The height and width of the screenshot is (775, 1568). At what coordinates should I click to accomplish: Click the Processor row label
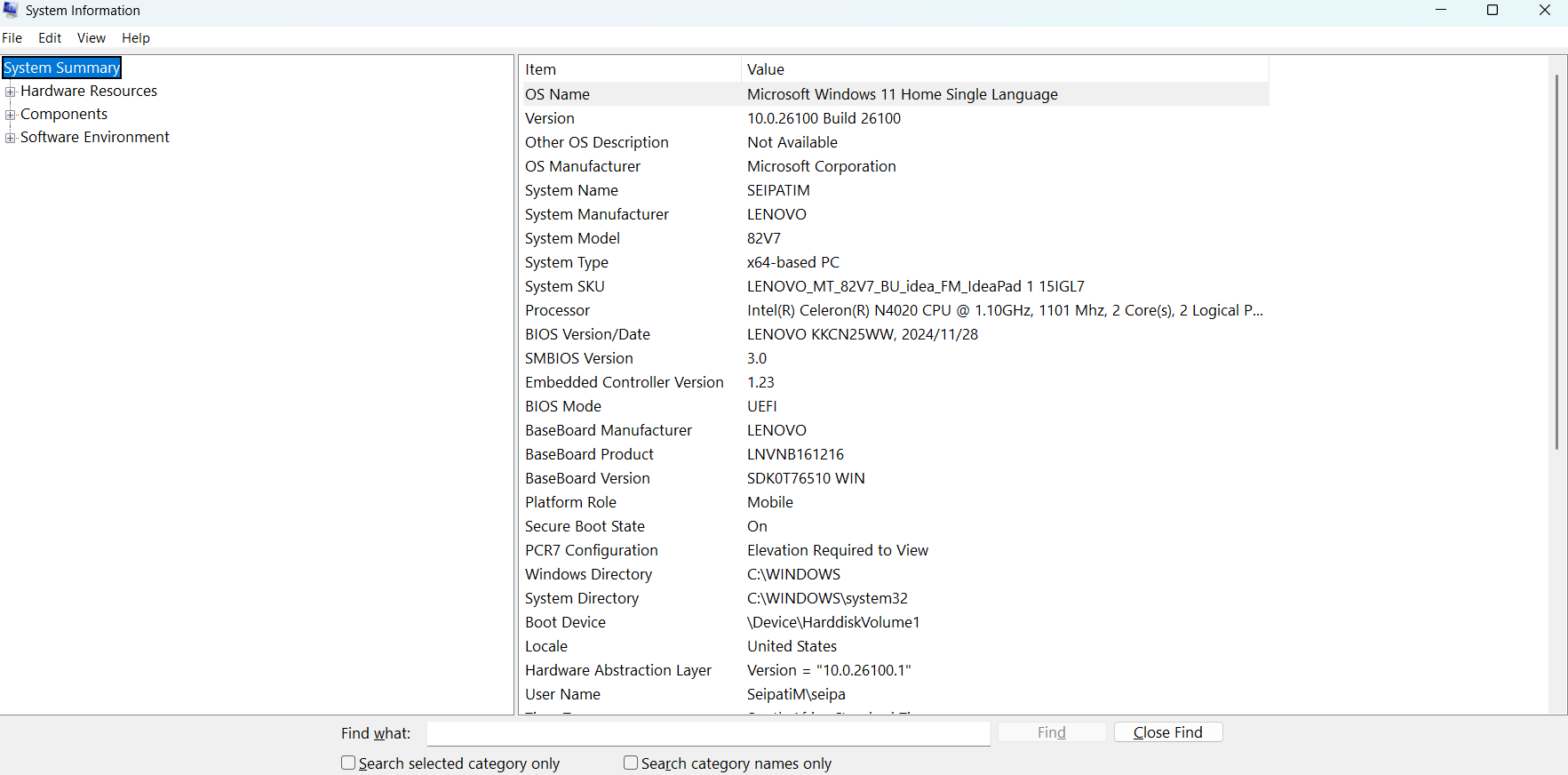point(557,310)
